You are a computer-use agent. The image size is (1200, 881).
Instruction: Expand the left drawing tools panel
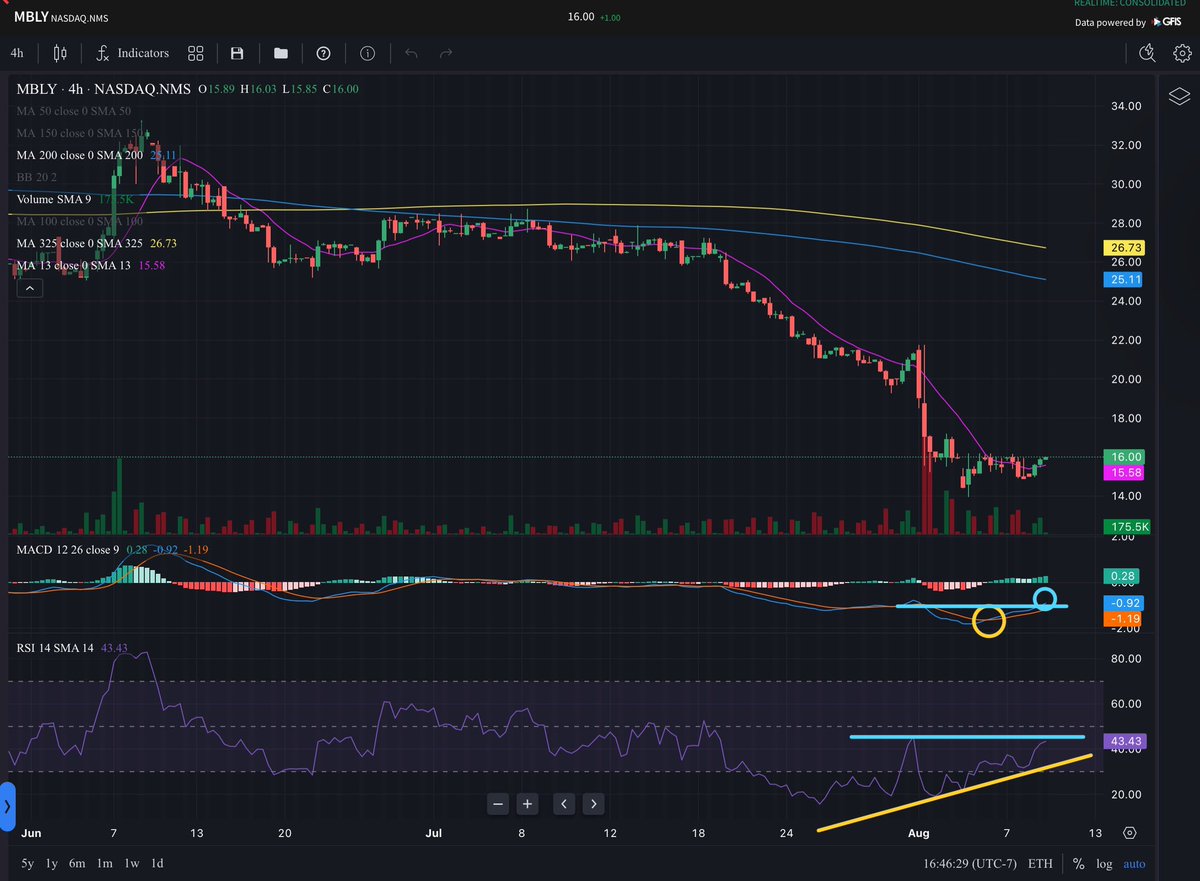tap(8, 805)
